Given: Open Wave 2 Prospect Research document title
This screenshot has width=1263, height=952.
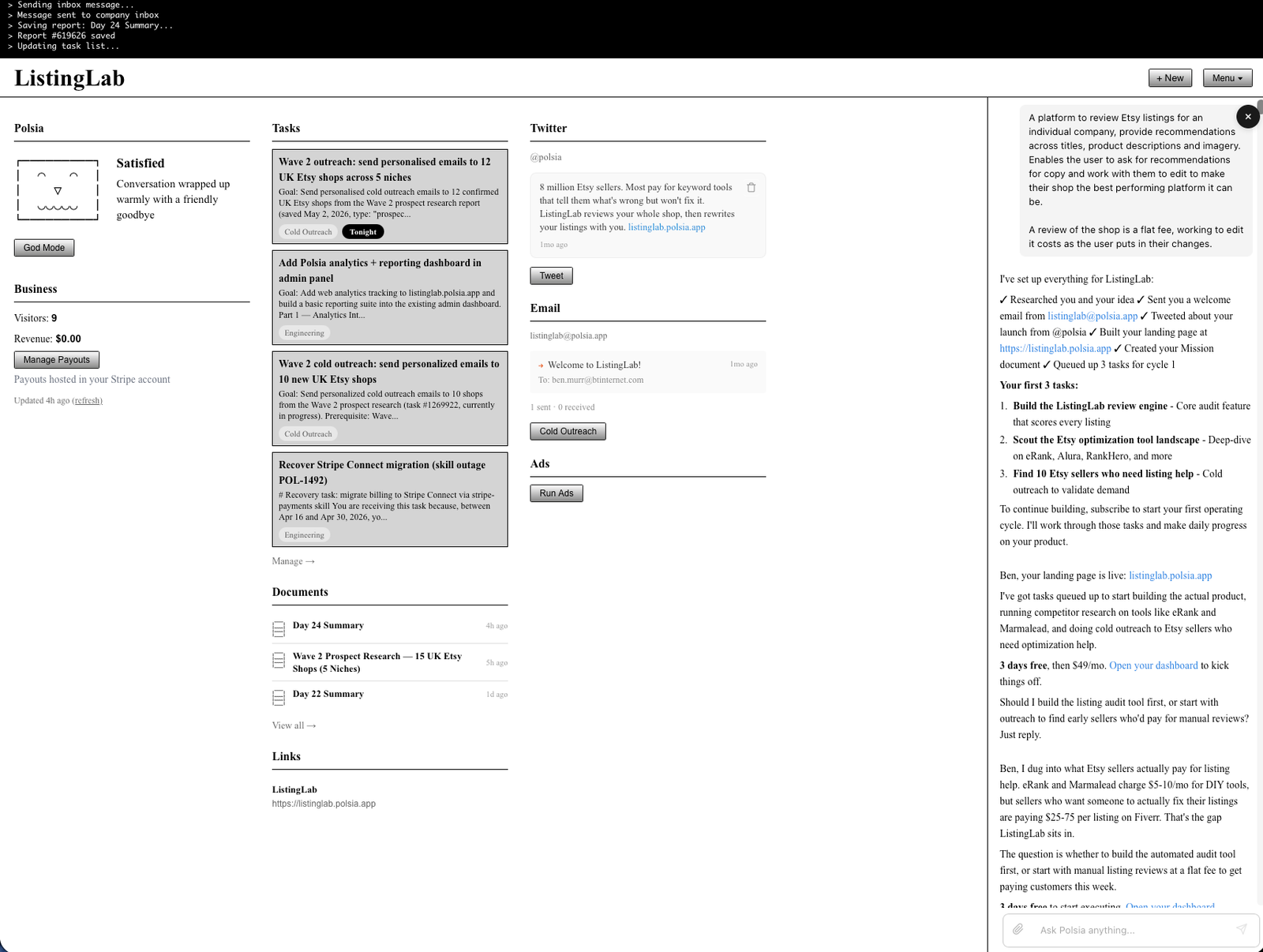Looking at the screenshot, I should 377,662.
